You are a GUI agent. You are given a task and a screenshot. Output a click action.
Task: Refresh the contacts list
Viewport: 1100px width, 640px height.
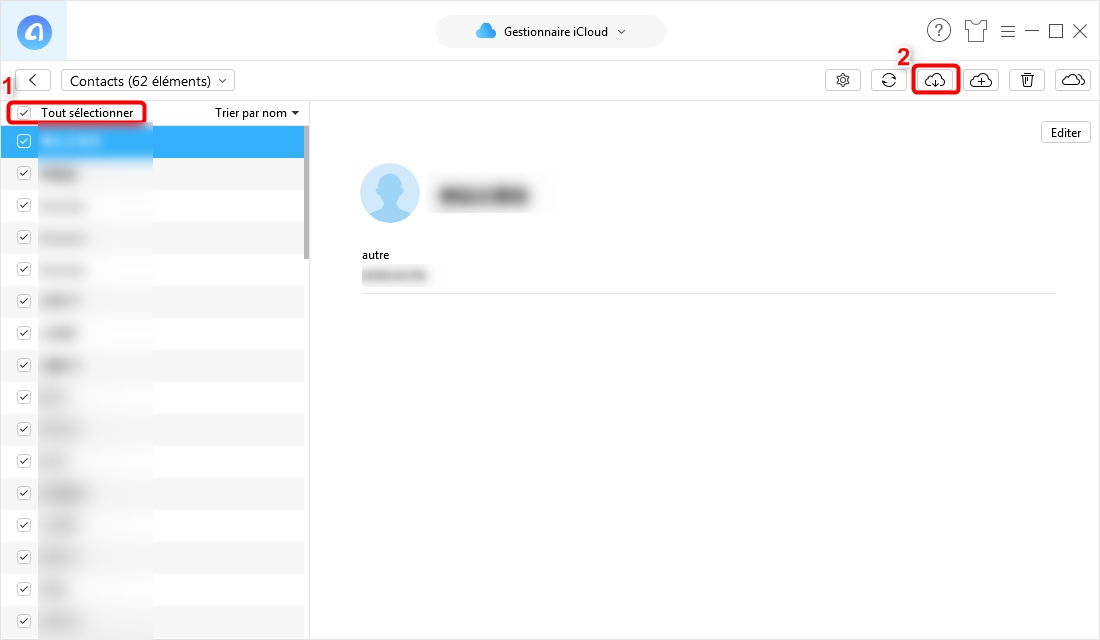(x=888, y=80)
